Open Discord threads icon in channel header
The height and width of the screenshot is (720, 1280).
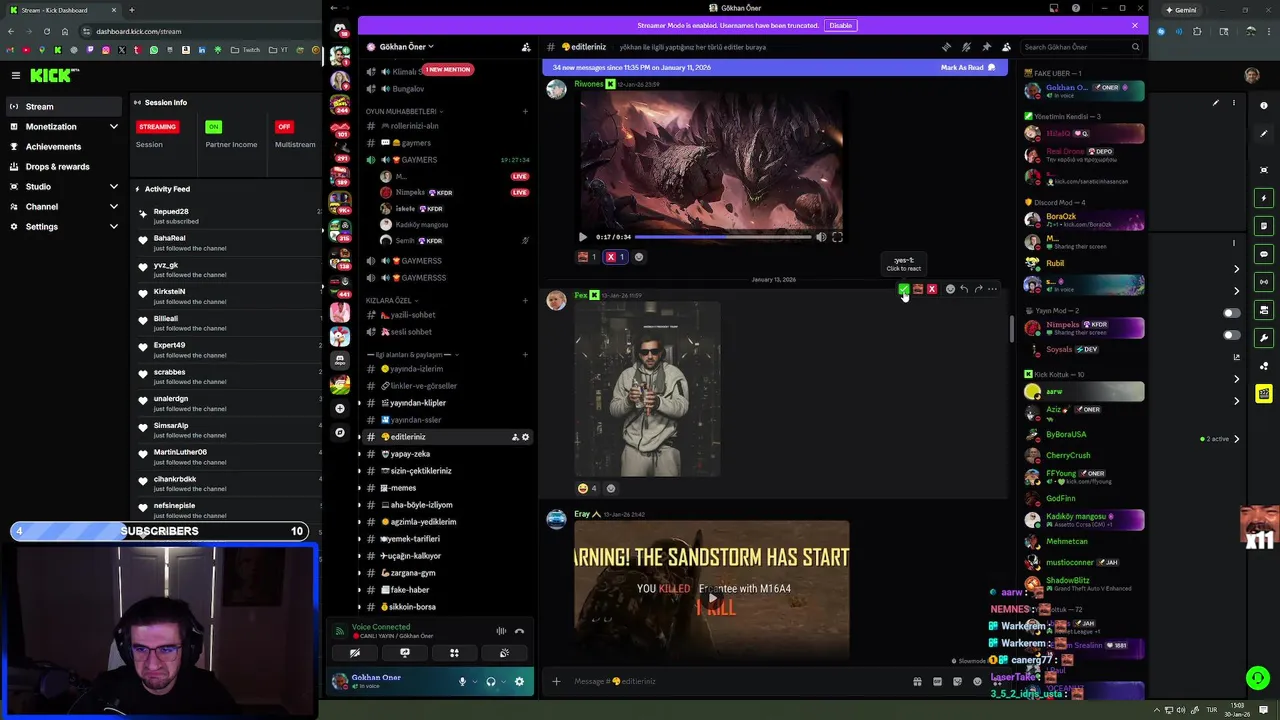946,47
